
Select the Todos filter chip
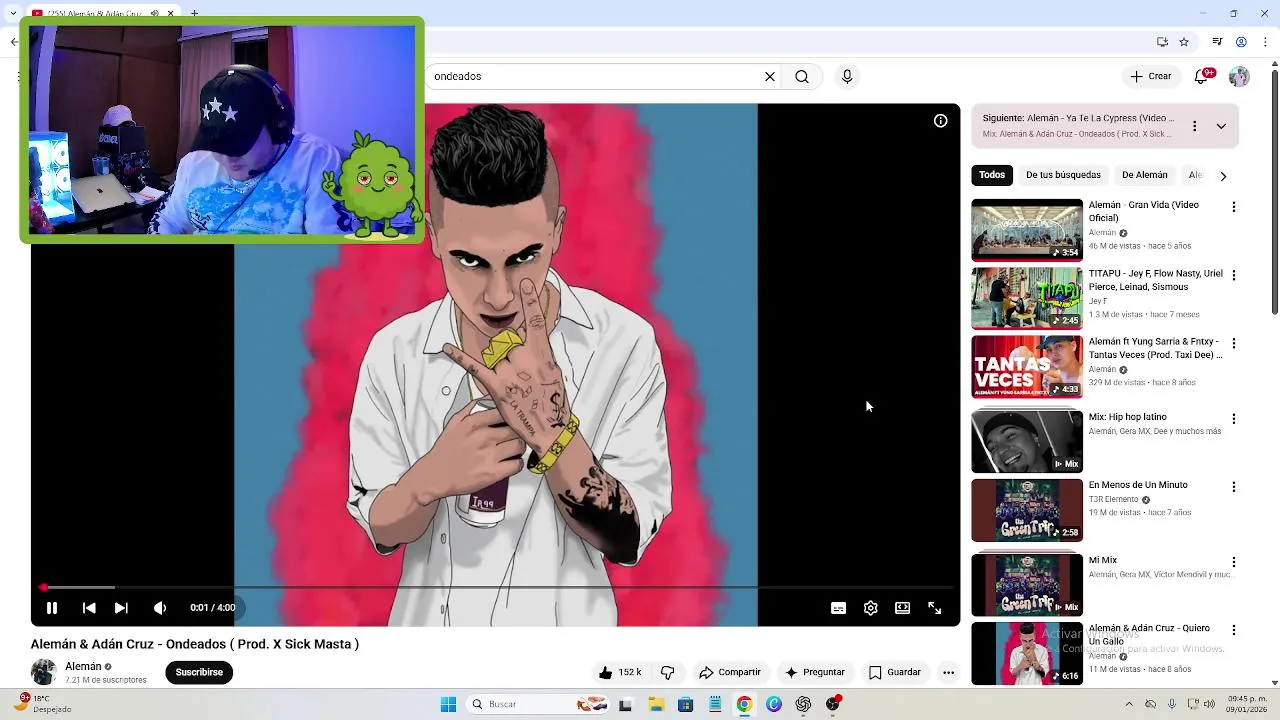992,175
